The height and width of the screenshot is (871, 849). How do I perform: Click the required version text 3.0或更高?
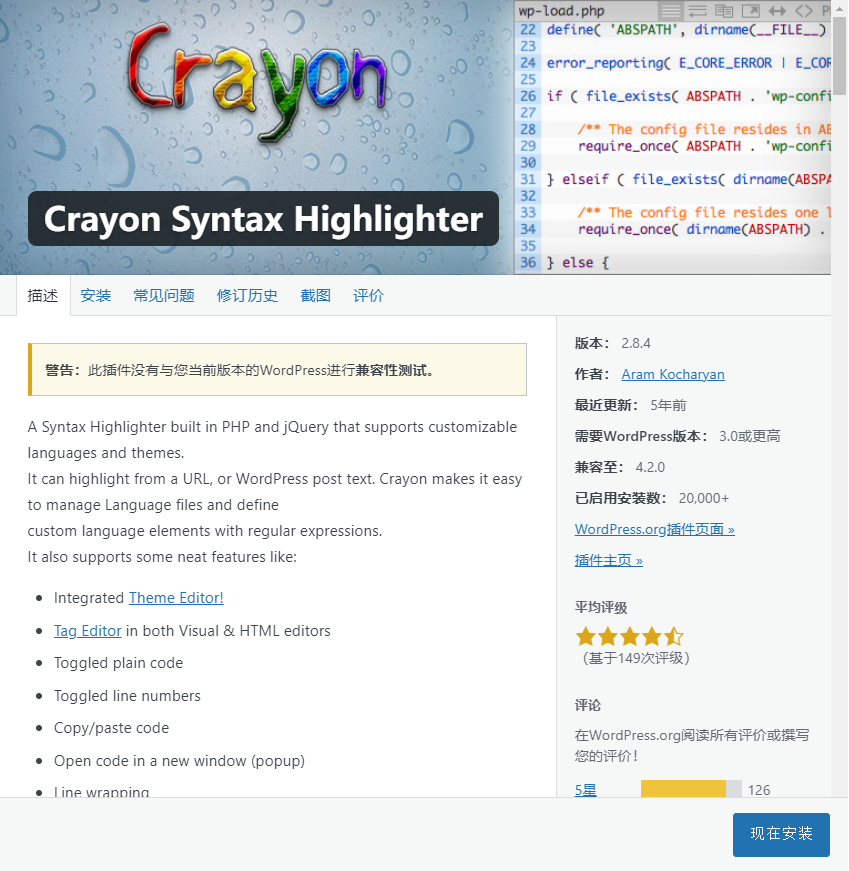click(x=750, y=437)
